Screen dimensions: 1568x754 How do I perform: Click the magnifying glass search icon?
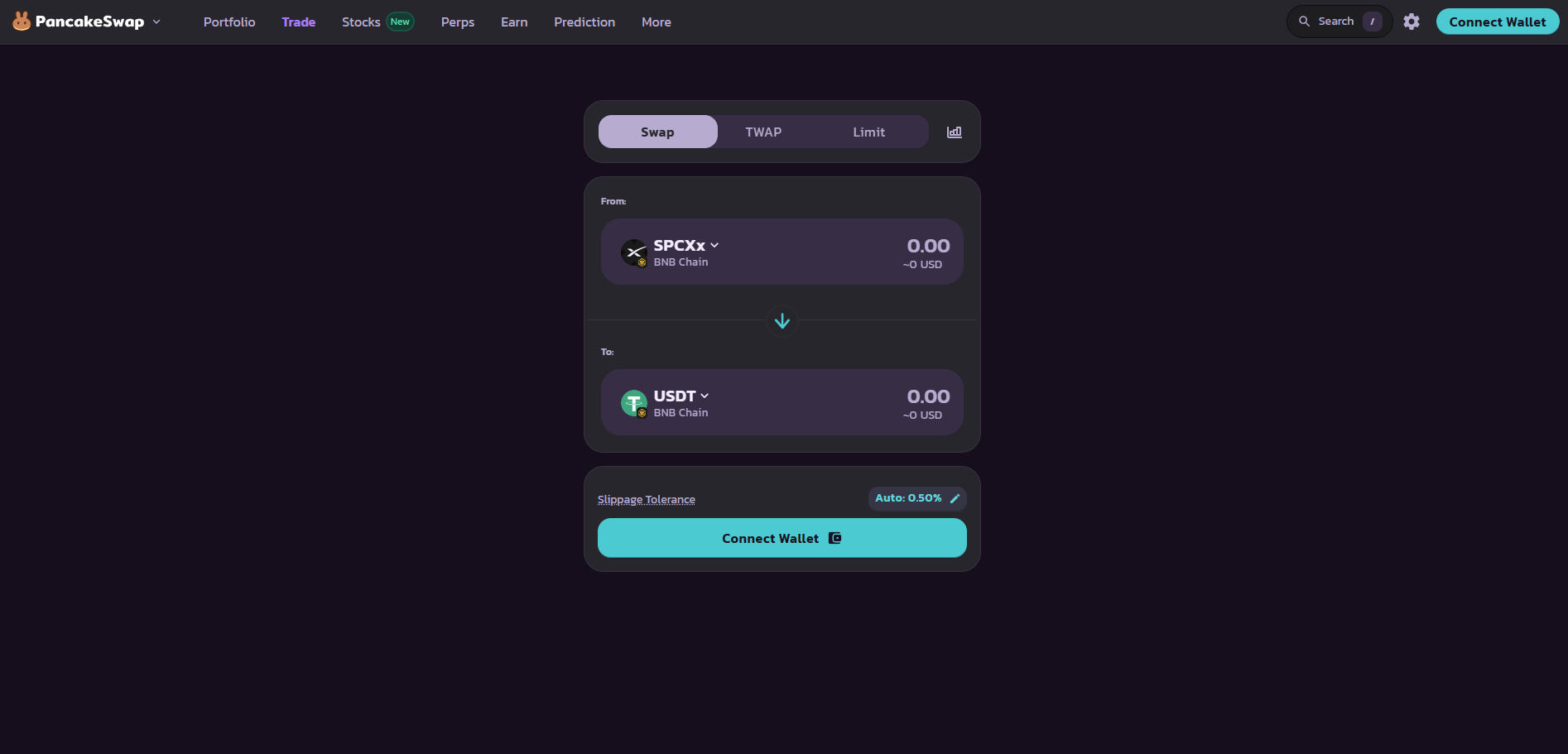pyautogui.click(x=1304, y=22)
